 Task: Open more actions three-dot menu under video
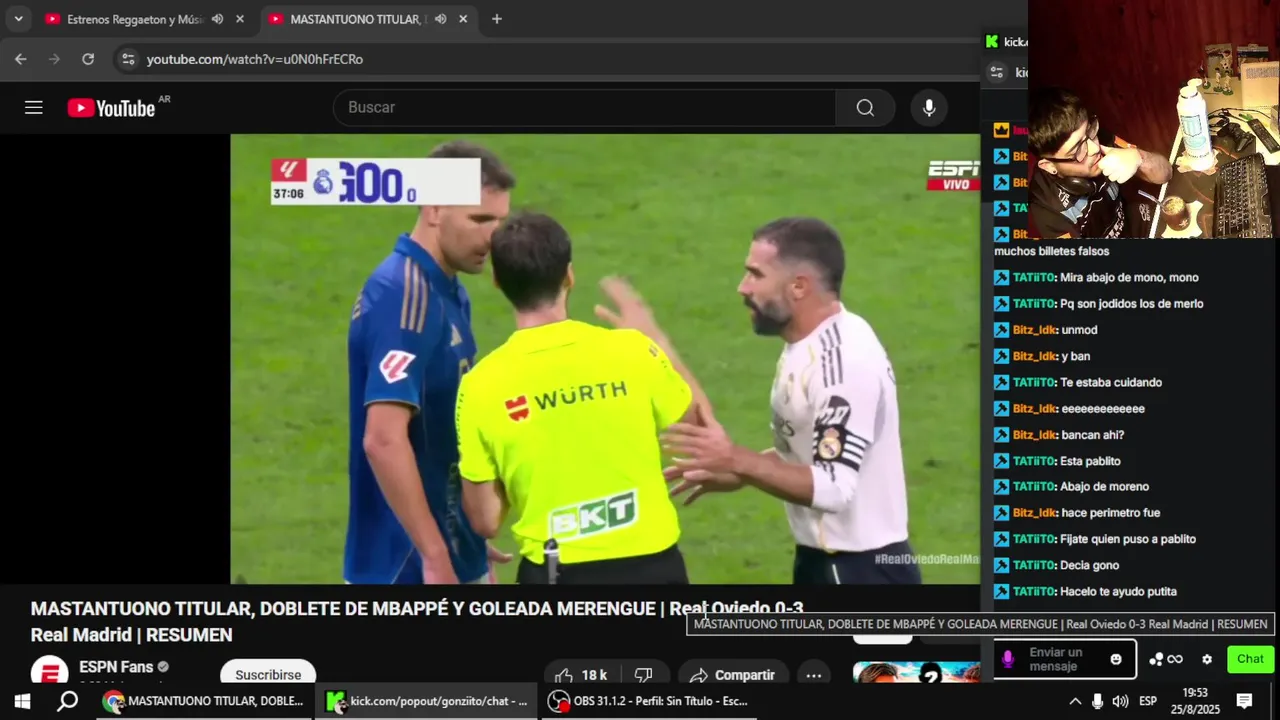[814, 674]
